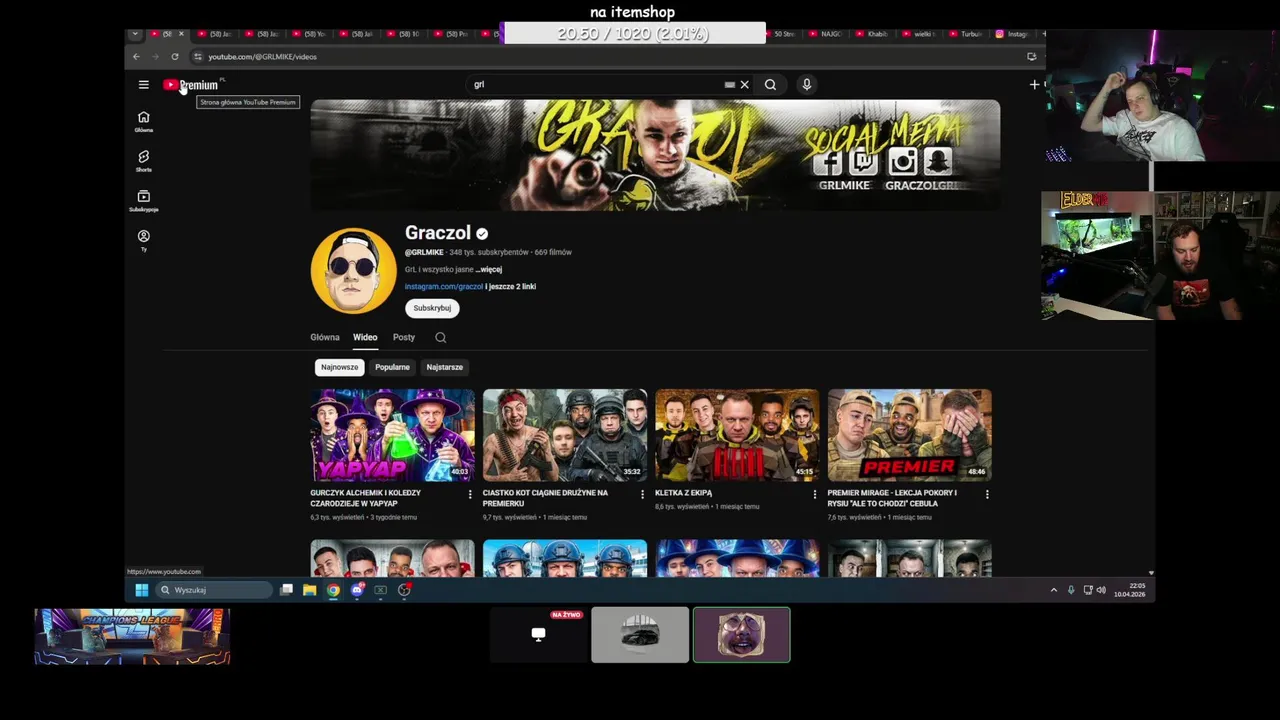This screenshot has height=720, width=1280.
Task: Switch to the Instagram browser tab
Action: (x=1014, y=34)
